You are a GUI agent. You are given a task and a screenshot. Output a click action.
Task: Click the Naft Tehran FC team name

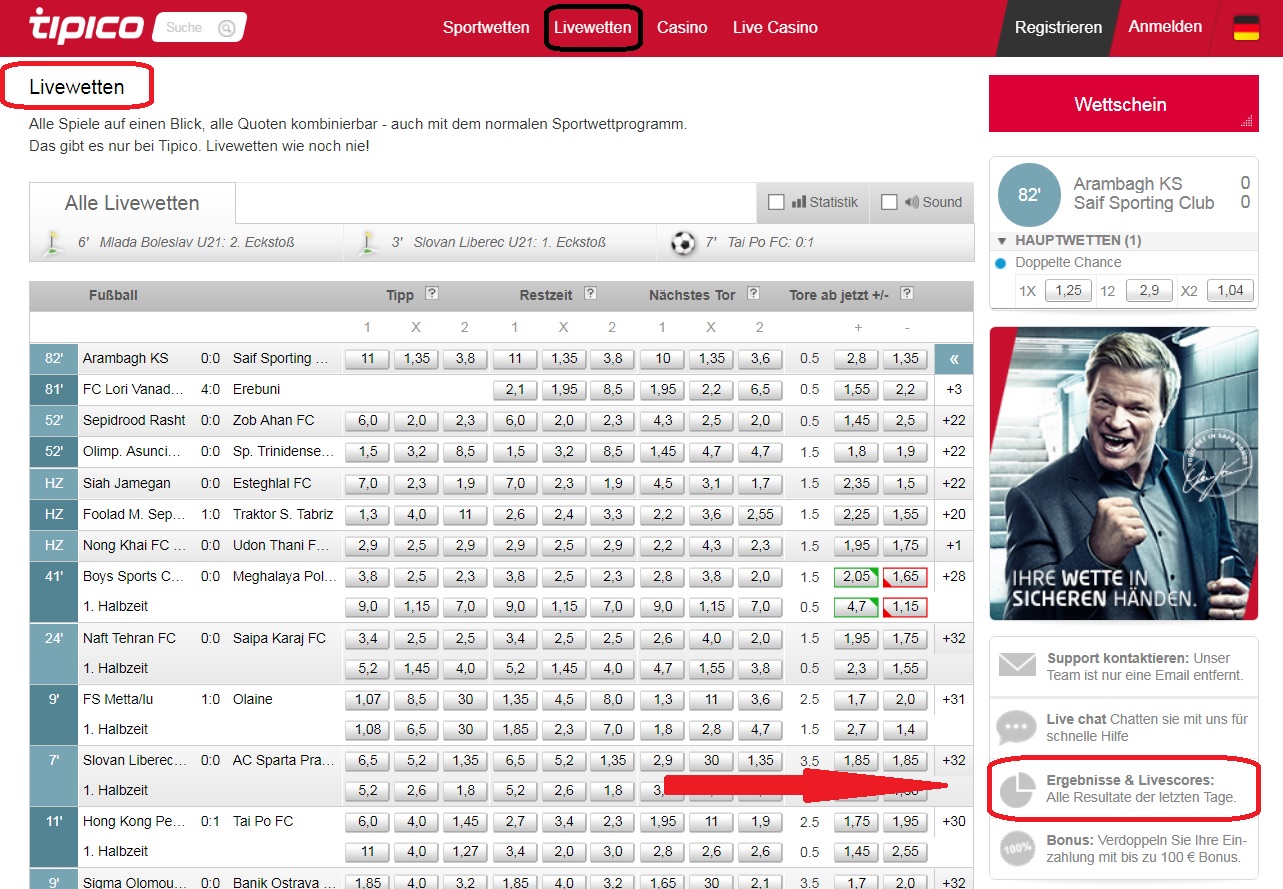(129, 638)
